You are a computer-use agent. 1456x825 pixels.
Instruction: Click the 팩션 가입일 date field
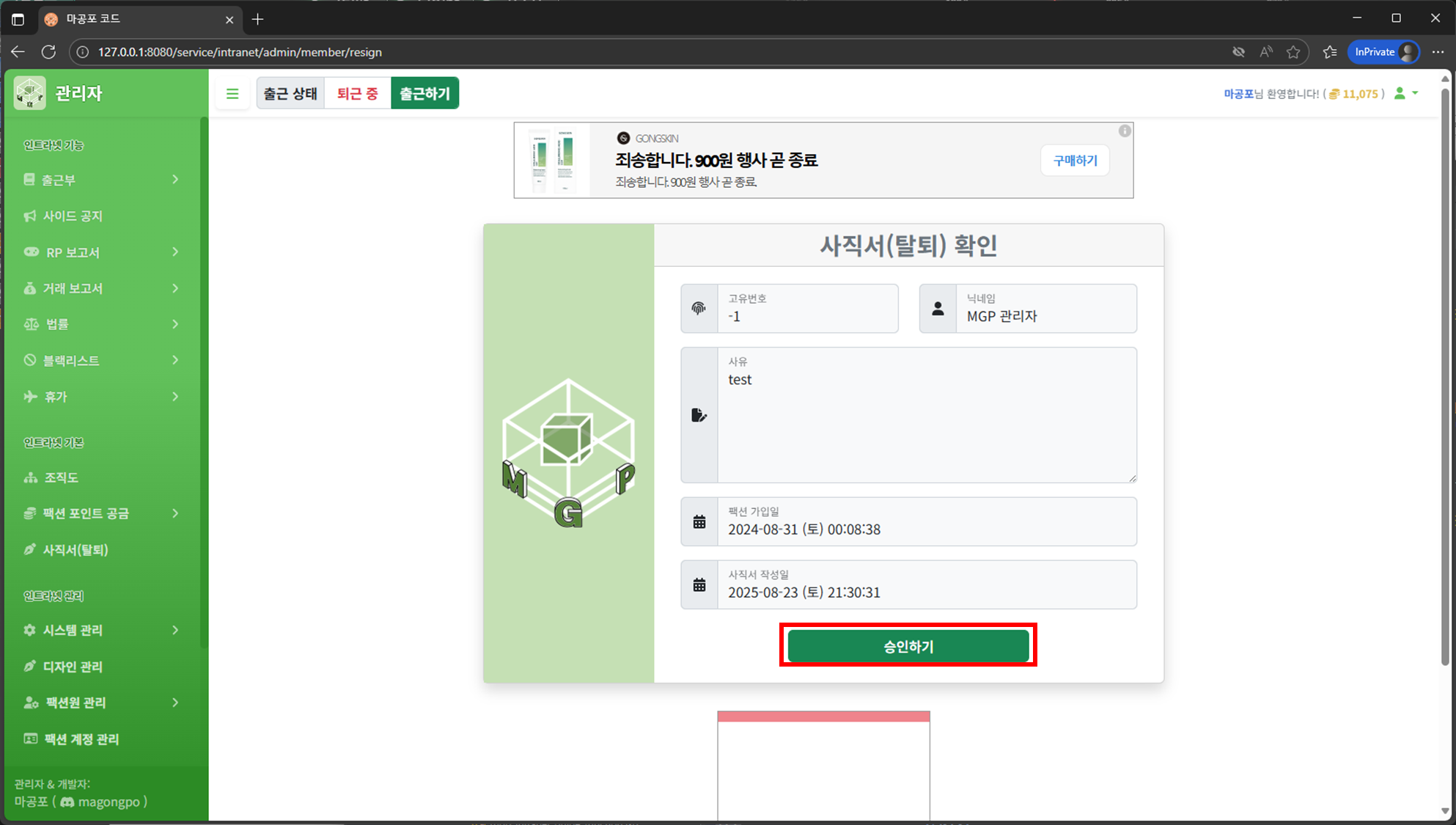(x=927, y=522)
